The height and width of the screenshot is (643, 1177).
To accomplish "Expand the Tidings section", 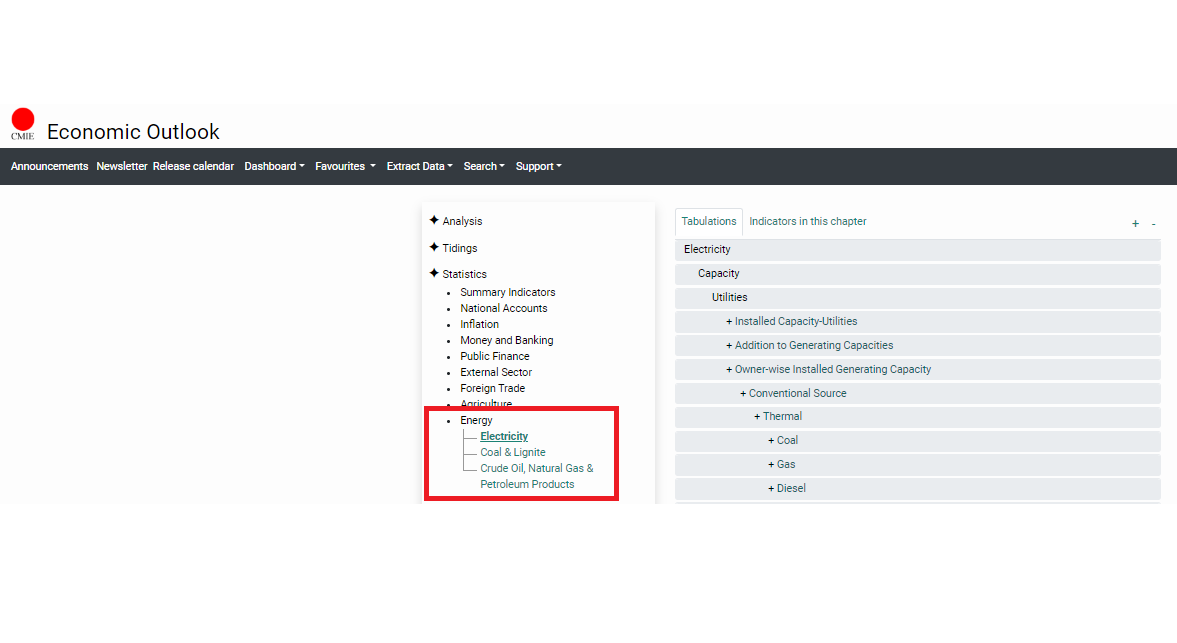I will click(x=459, y=248).
